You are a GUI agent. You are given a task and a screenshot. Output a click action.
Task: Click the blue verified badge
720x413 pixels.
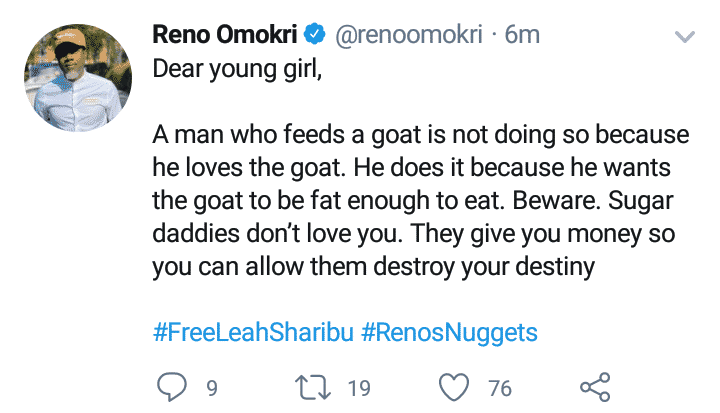coord(314,35)
